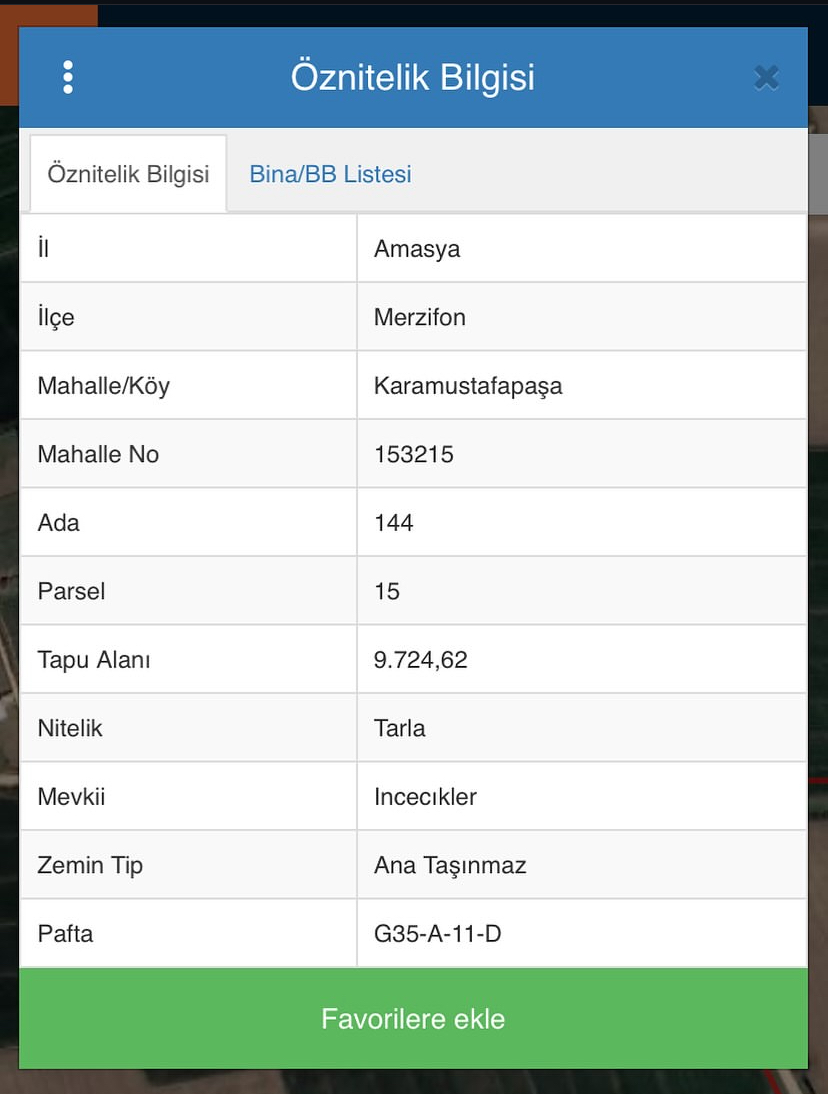The height and width of the screenshot is (1094, 828).
Task: Click the Amasya province value
Action: [417, 249]
